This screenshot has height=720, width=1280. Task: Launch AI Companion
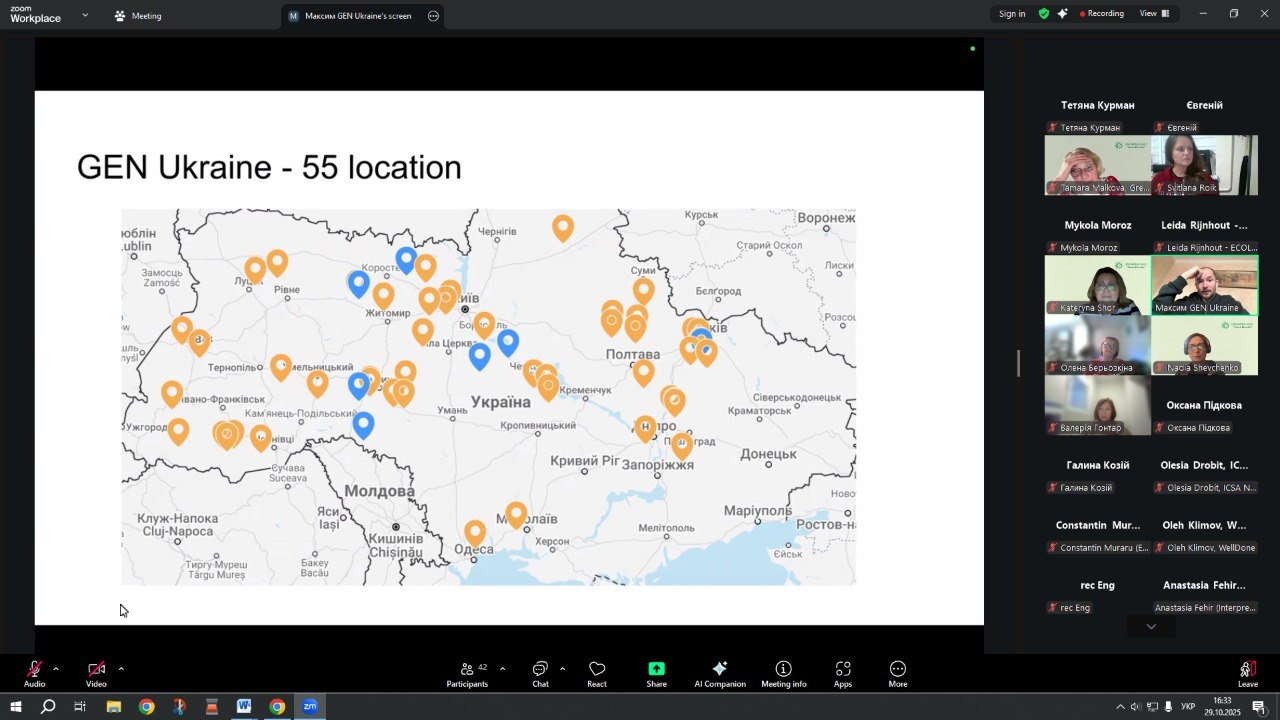coord(719,674)
